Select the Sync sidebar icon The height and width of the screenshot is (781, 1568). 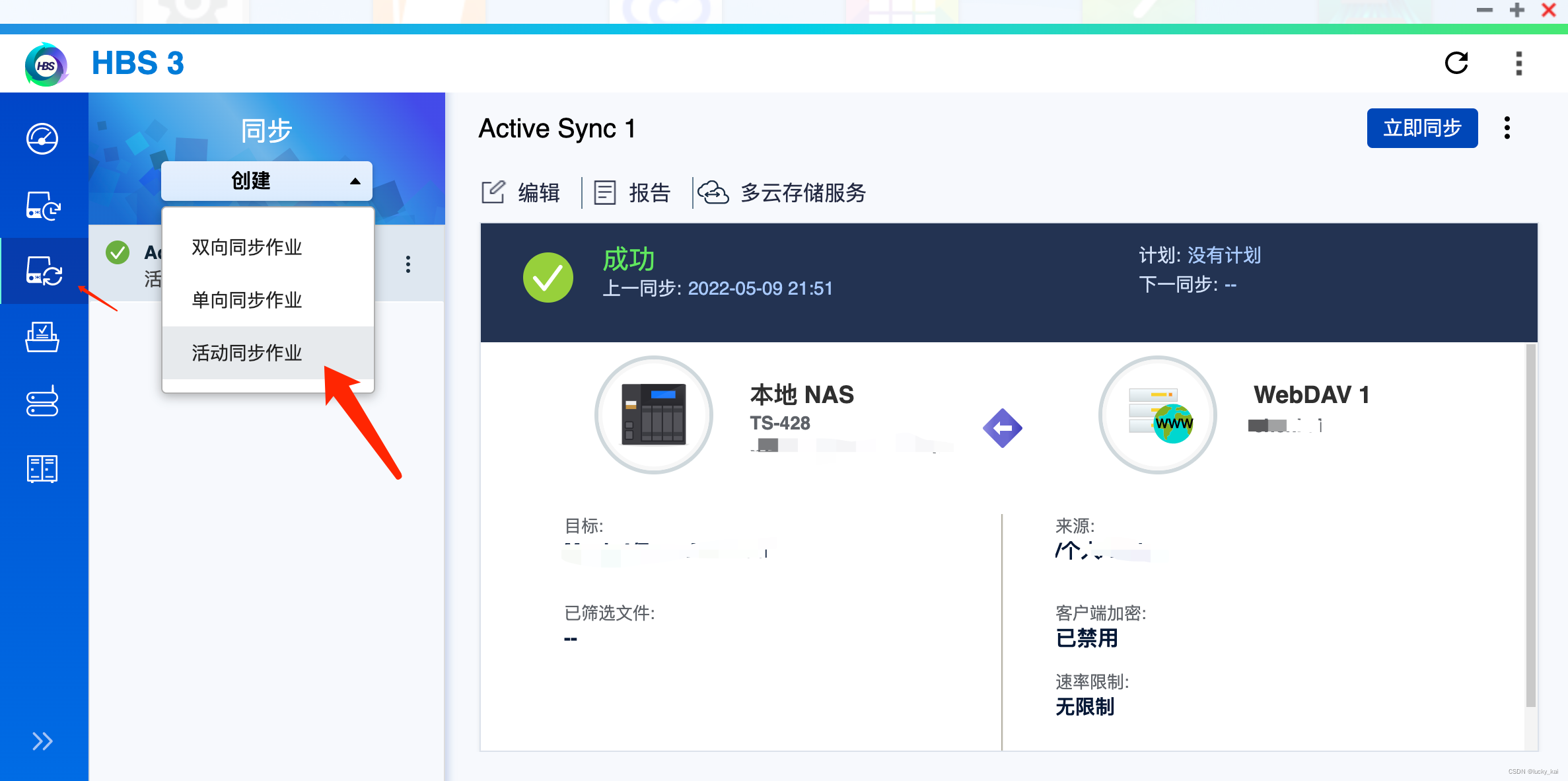44,271
